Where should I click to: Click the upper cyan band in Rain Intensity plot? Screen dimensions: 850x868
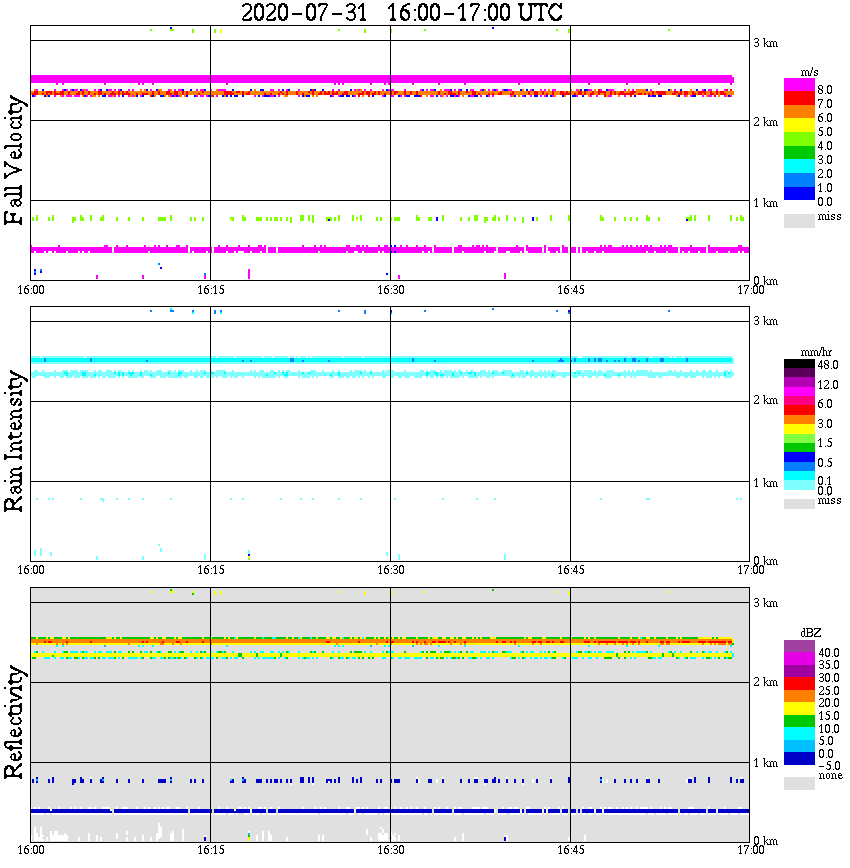[382, 360]
